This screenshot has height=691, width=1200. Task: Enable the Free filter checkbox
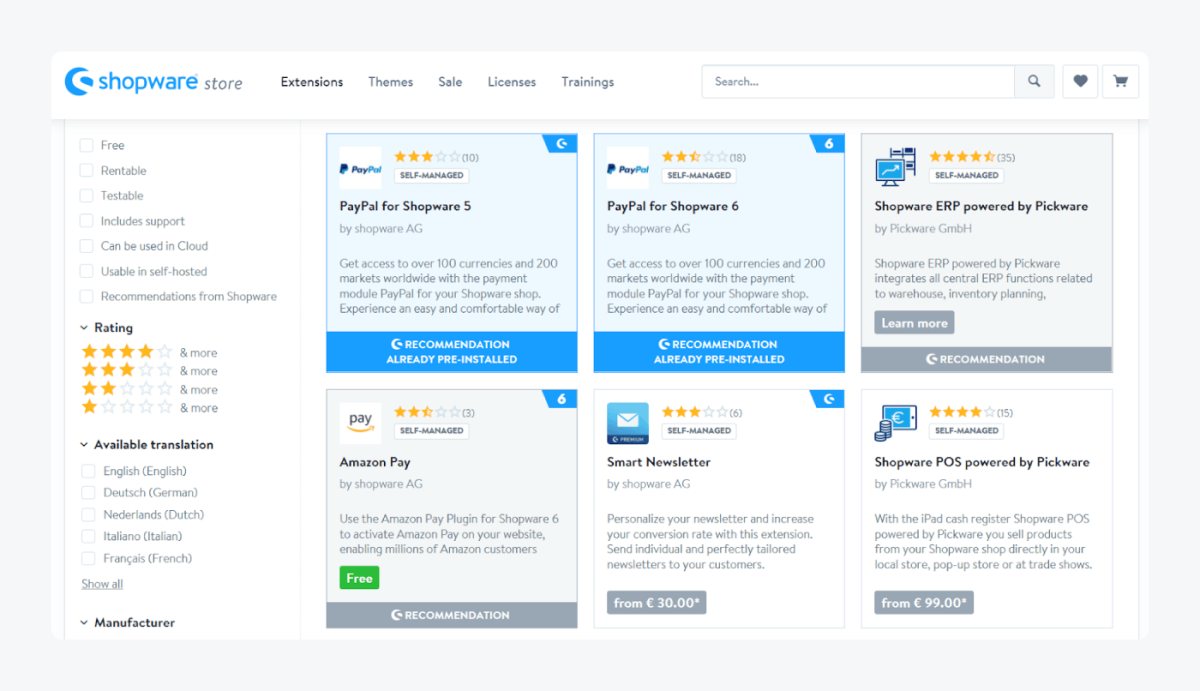[x=87, y=145]
